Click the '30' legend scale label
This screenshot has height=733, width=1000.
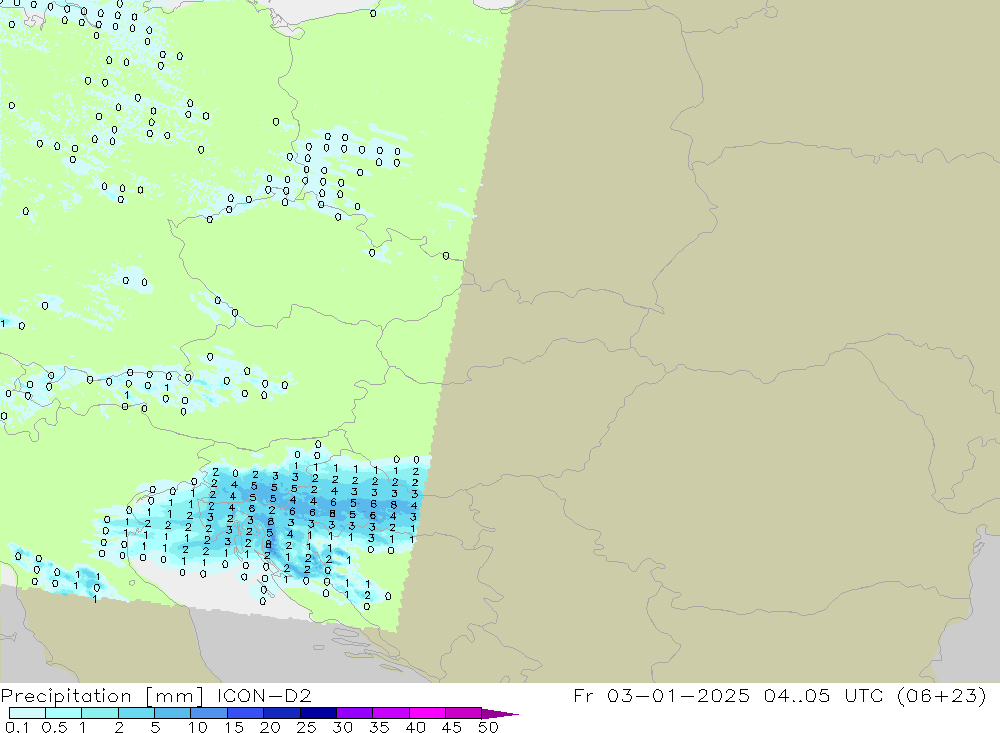(343, 727)
